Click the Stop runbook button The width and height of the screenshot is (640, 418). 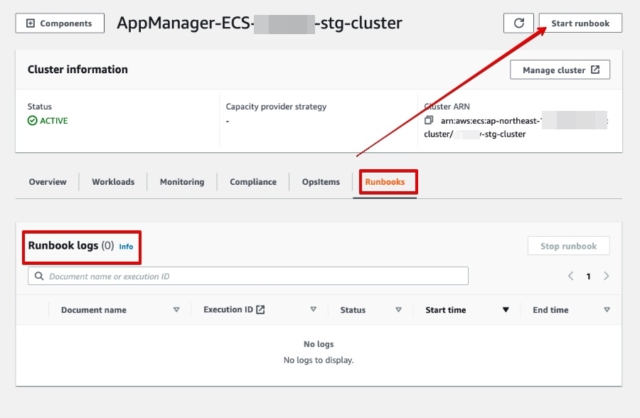[569, 246]
